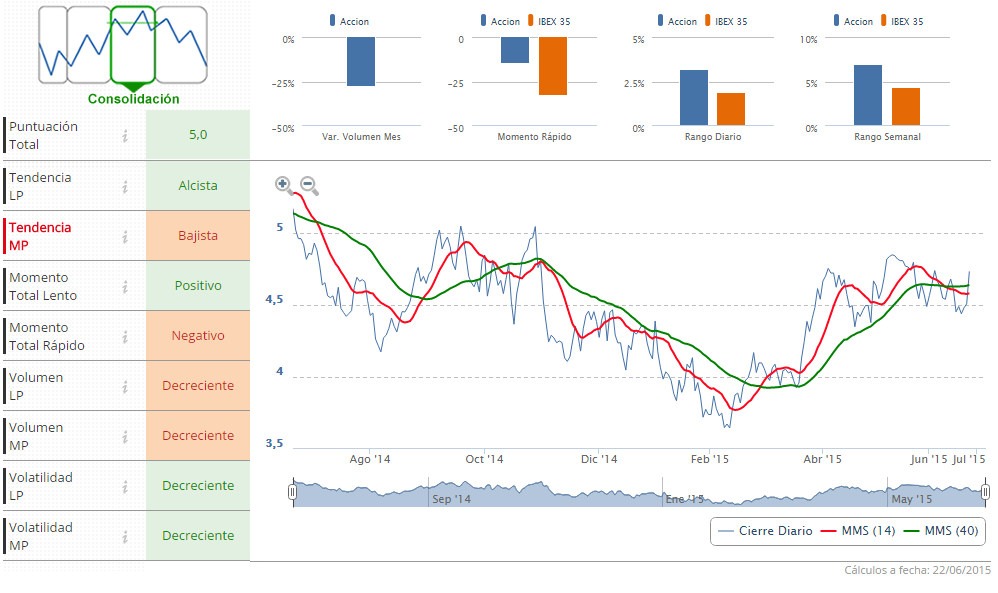Hide the MMS (14) moving average line
Screen dimensions: 998x593
click(857, 531)
